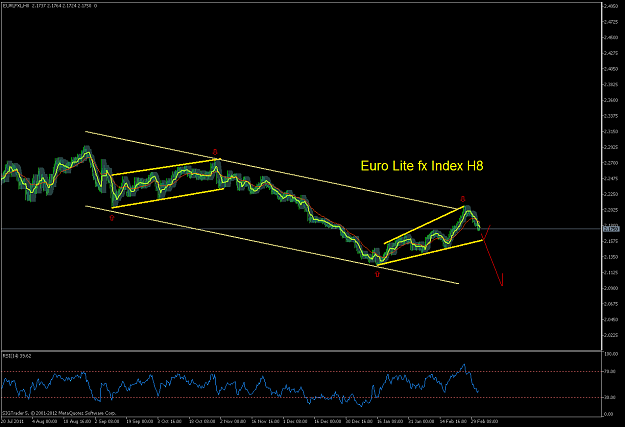Click the '2 Nov 08:00' time label
The height and width of the screenshot is (427, 625).
(233, 421)
